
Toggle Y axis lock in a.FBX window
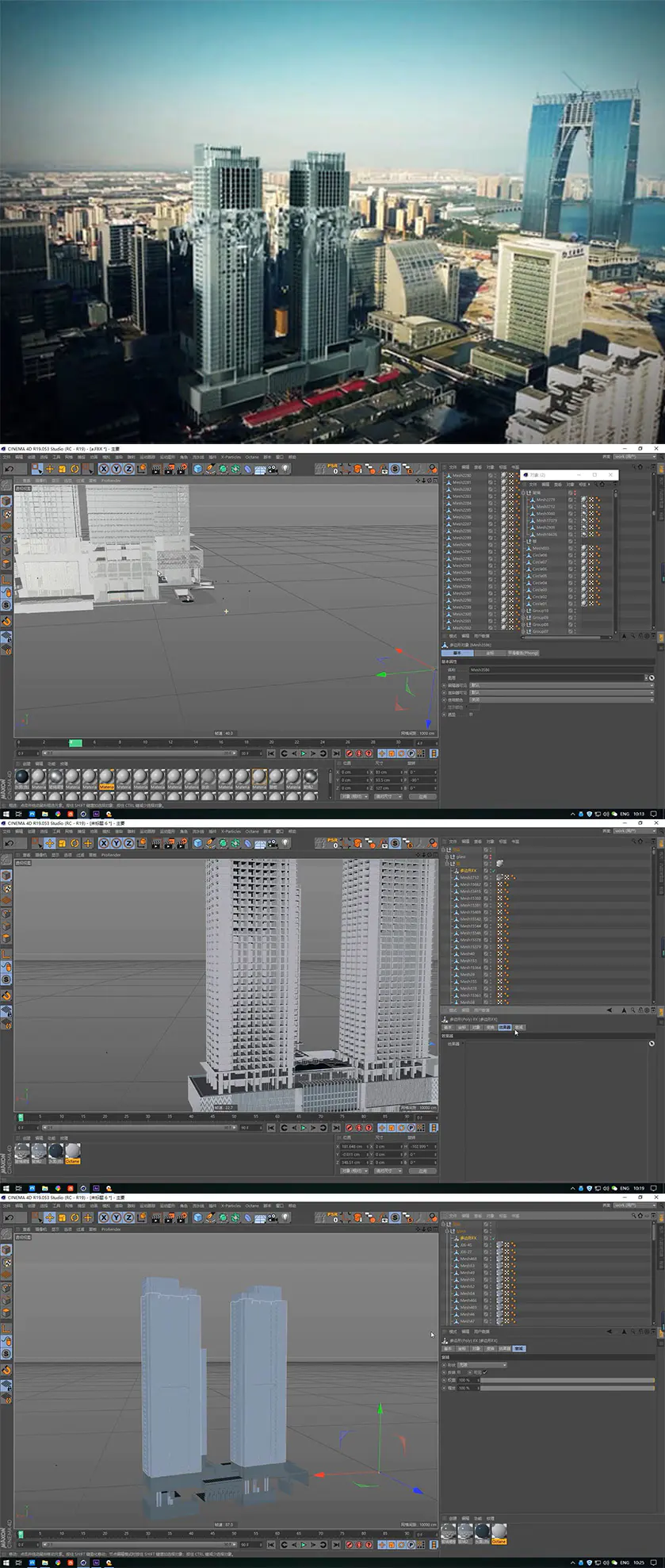(x=117, y=469)
